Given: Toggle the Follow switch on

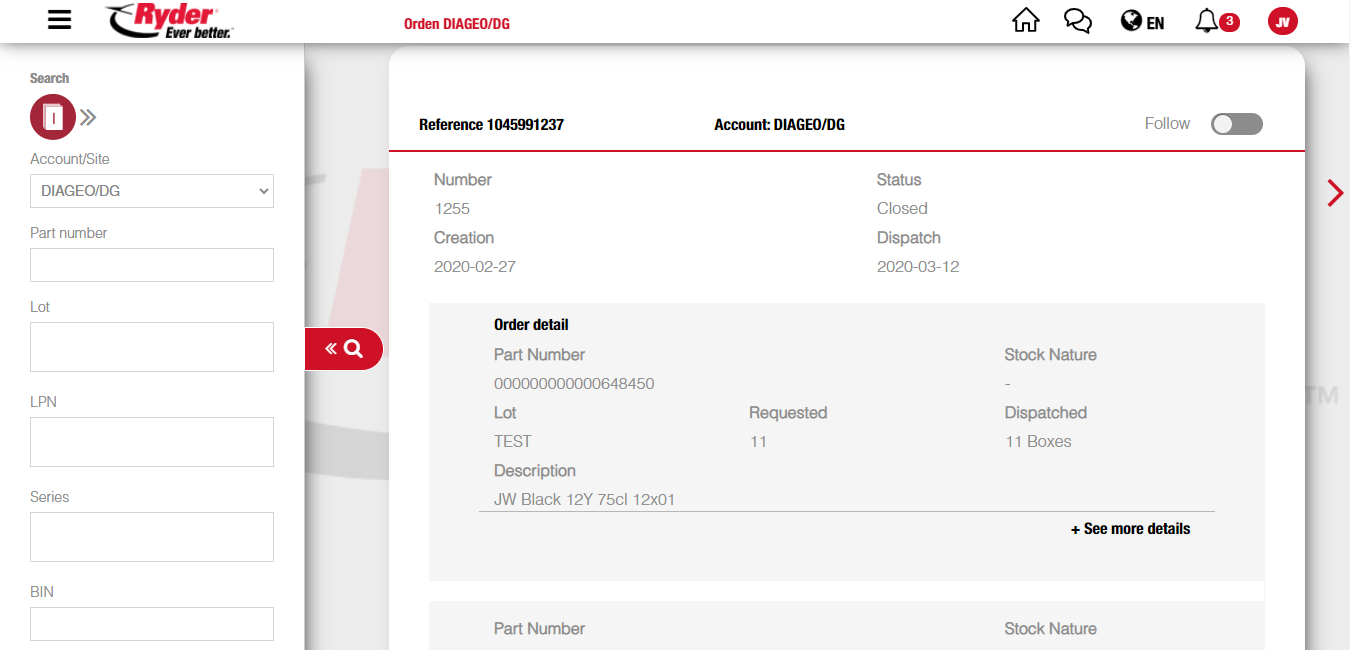Looking at the screenshot, I should pos(1236,124).
